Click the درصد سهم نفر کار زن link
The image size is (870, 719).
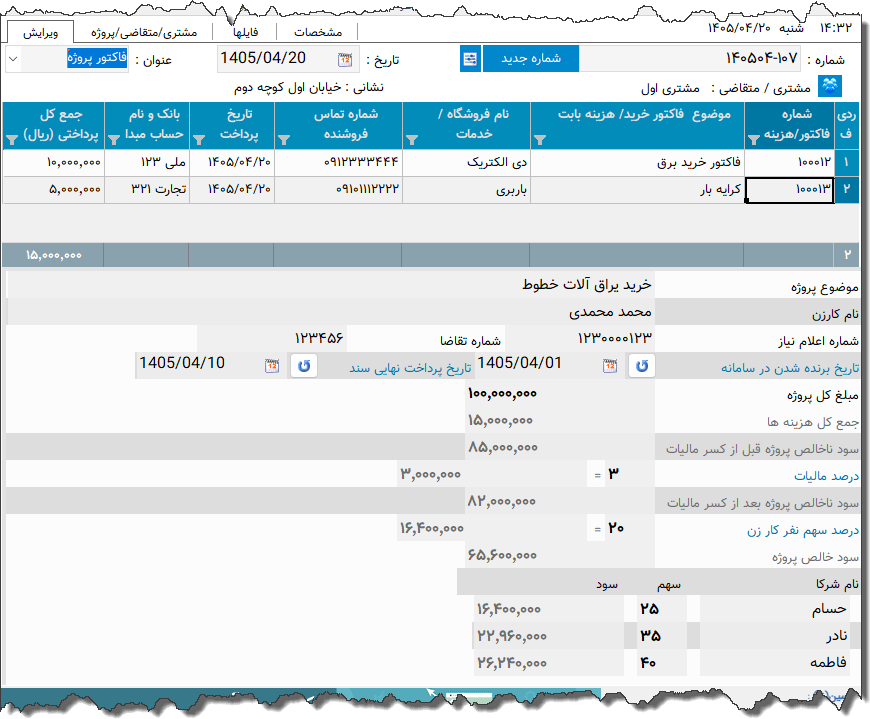click(803, 530)
